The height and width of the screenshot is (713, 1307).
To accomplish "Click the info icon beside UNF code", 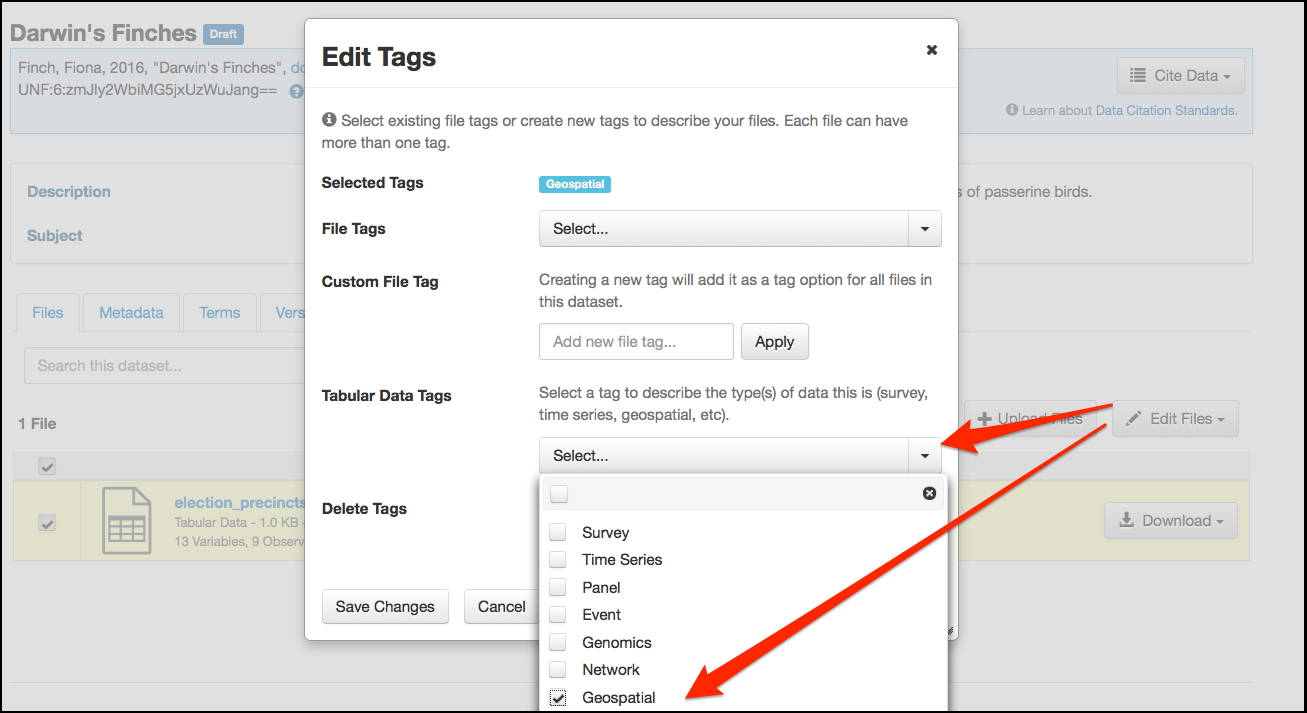I will [296, 91].
